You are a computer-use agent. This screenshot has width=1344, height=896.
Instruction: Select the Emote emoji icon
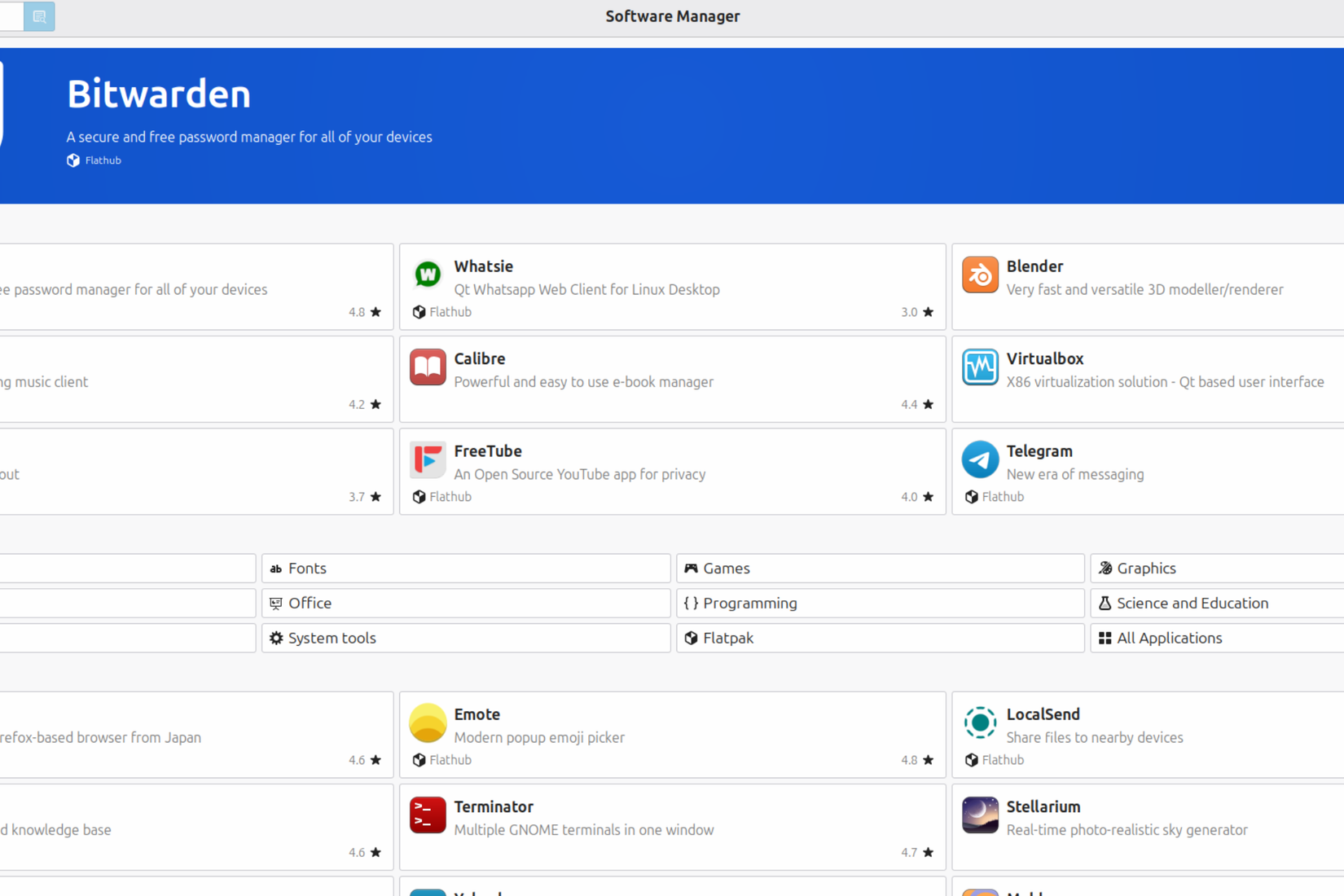[428, 723]
